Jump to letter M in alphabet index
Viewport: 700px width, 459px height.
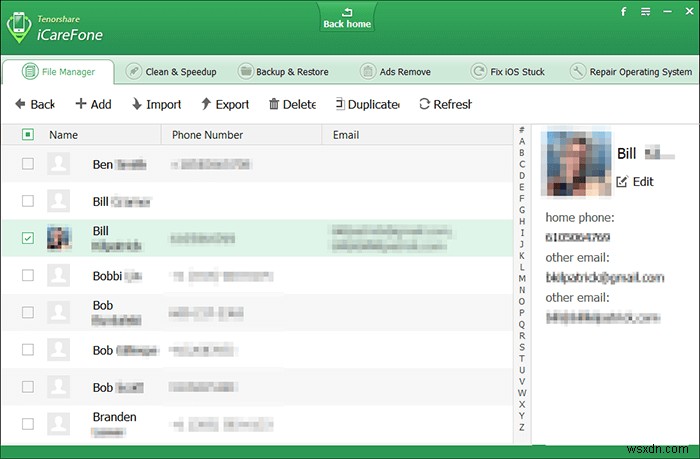pos(522,278)
